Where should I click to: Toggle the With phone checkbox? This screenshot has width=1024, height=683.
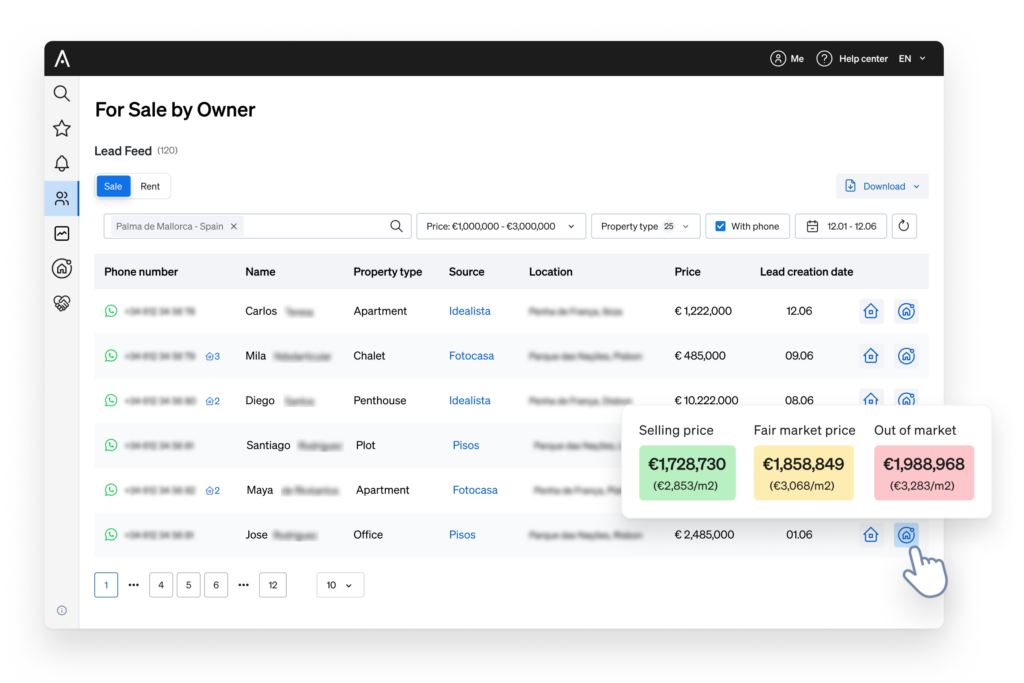720,226
